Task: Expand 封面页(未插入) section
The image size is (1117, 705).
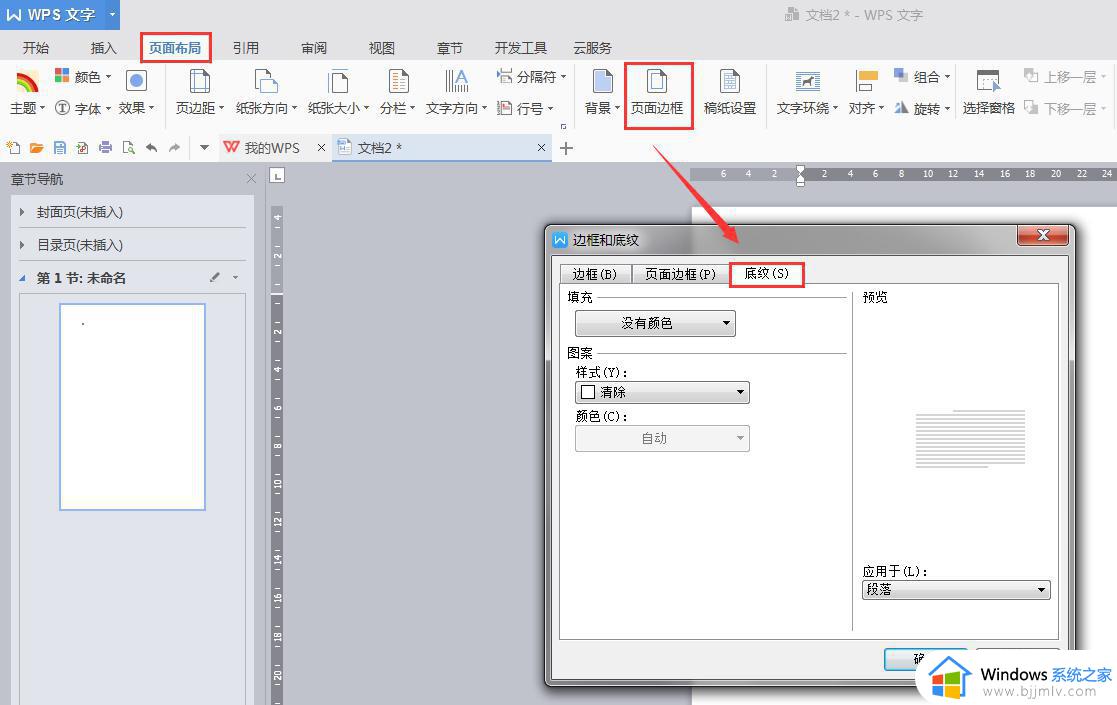Action: (x=22, y=212)
